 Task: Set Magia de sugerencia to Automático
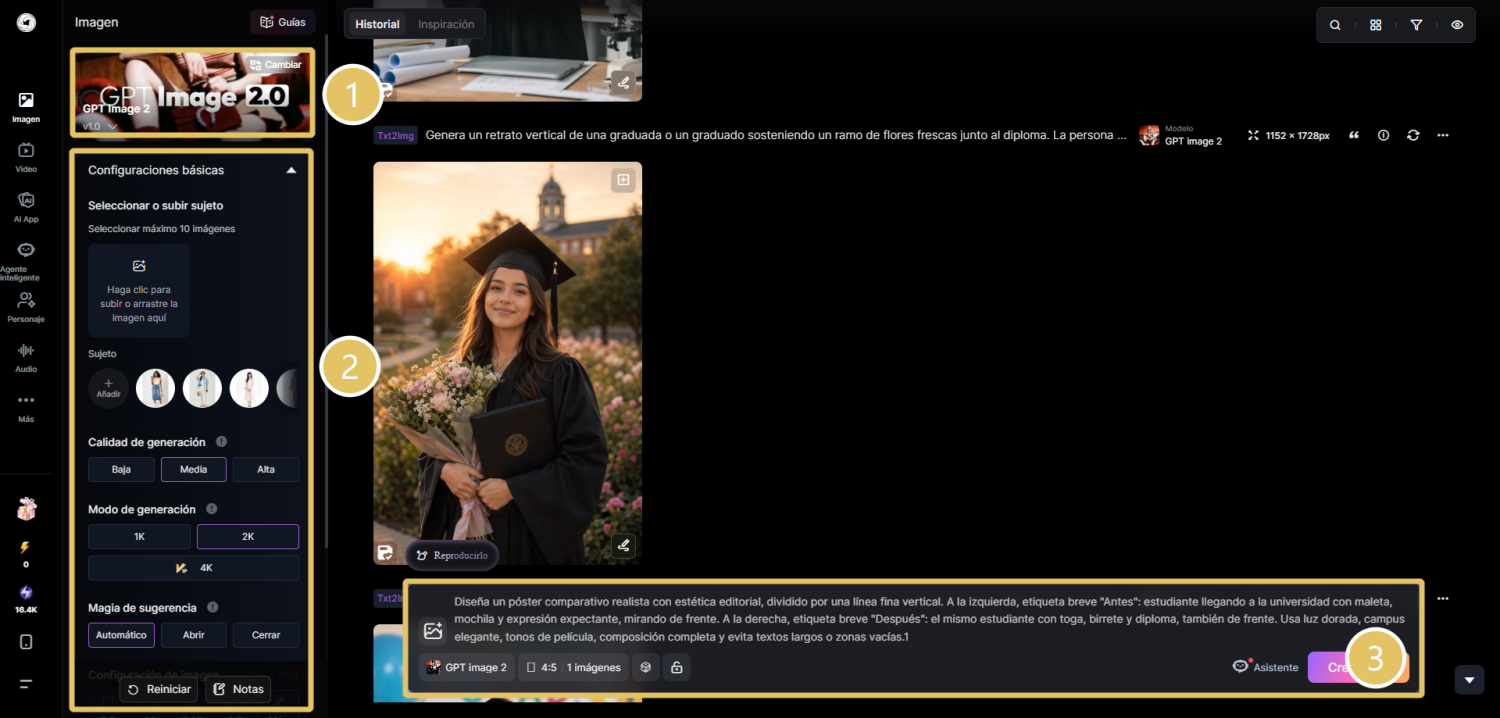[121, 635]
